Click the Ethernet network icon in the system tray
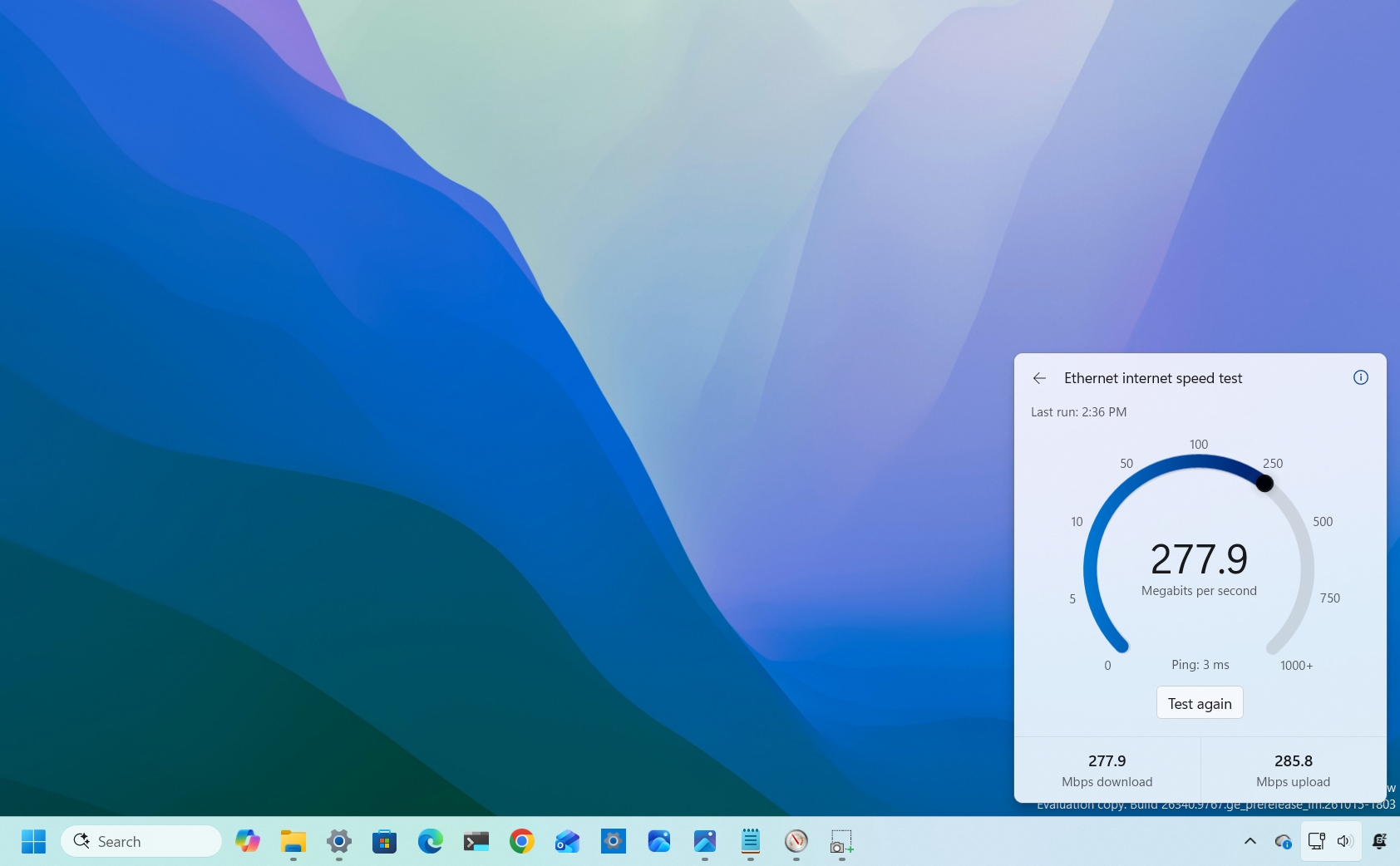 coord(1316,841)
